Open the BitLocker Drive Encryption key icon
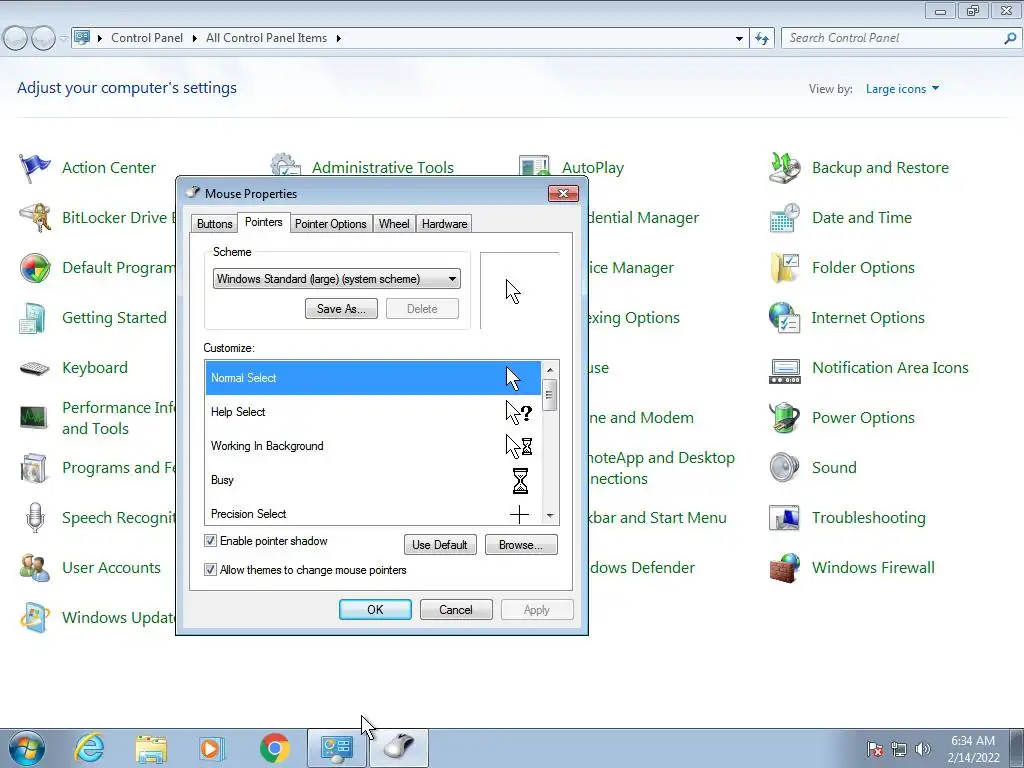Screen dimensions: 1024x768 pyautogui.click(x=35, y=217)
